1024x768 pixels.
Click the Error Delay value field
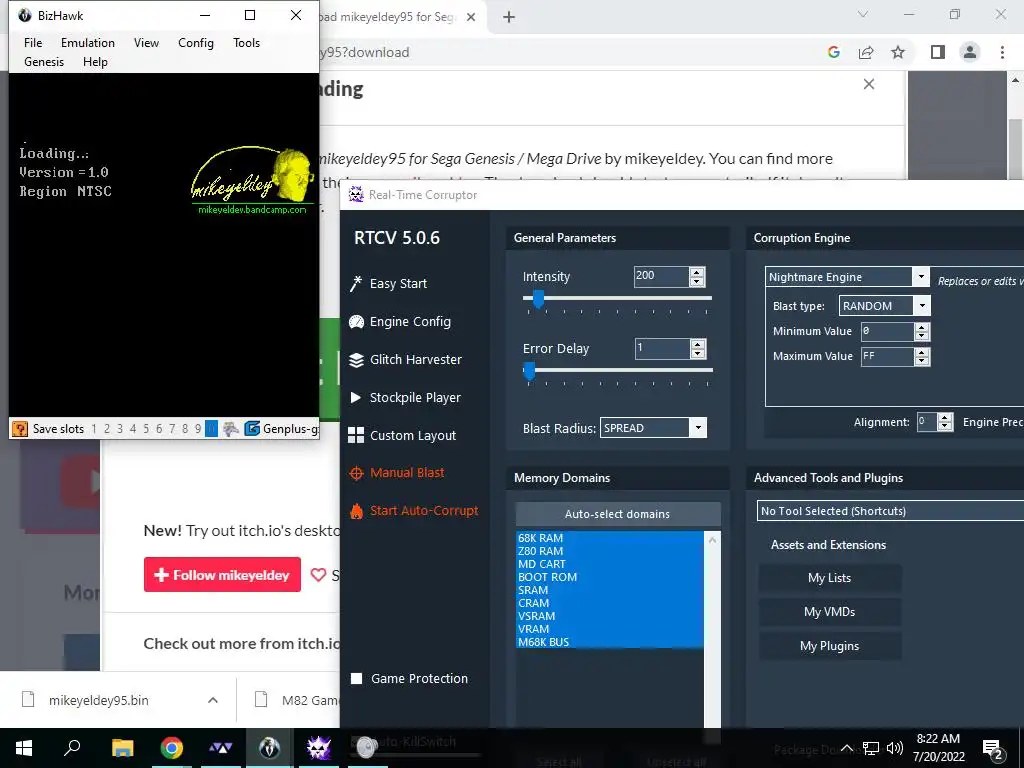pos(662,349)
